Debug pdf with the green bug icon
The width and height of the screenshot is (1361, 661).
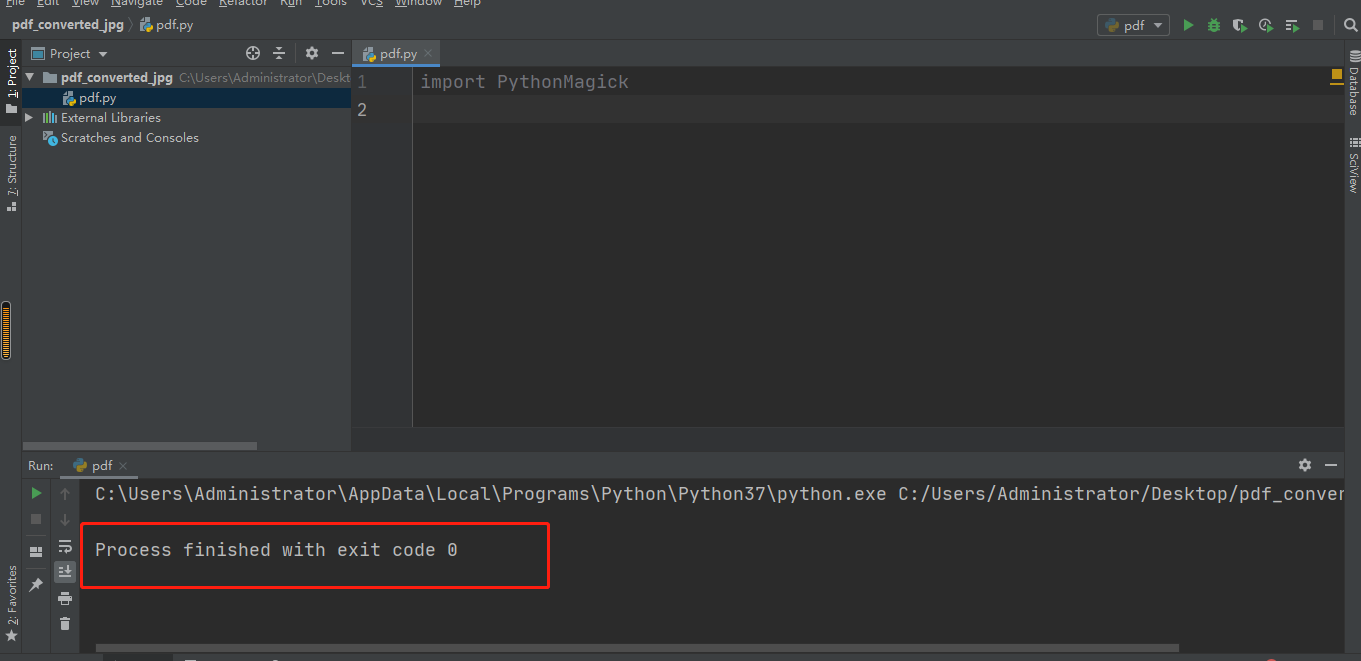pos(1214,26)
